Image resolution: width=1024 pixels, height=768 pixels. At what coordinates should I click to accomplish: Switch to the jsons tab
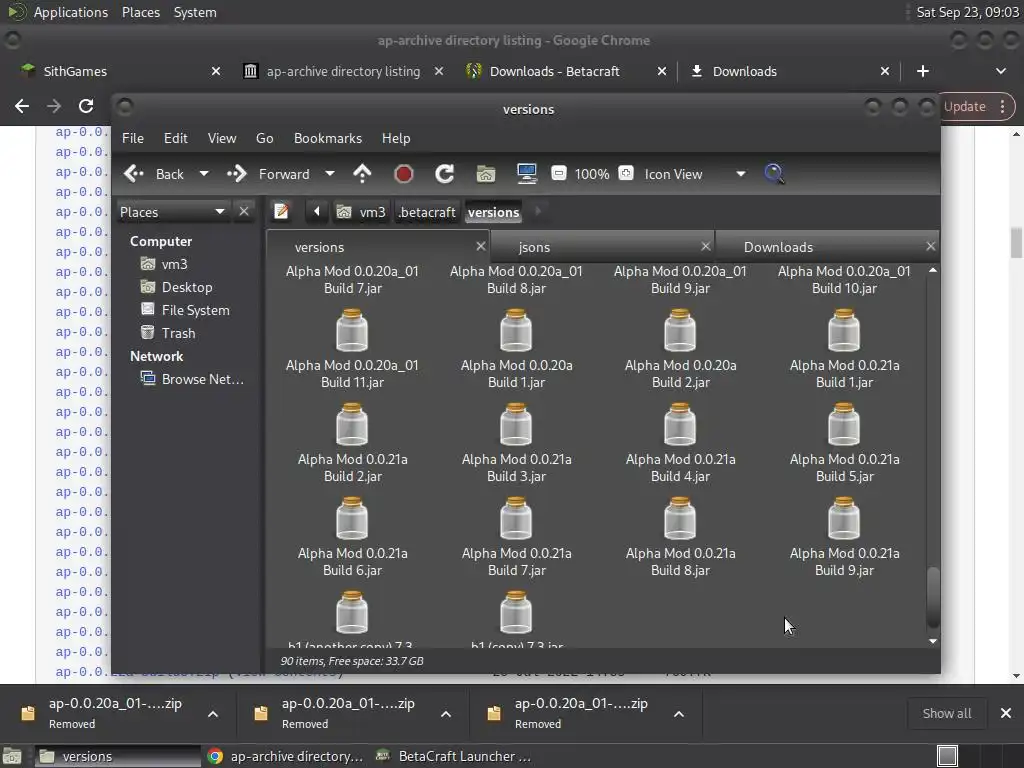(x=535, y=247)
